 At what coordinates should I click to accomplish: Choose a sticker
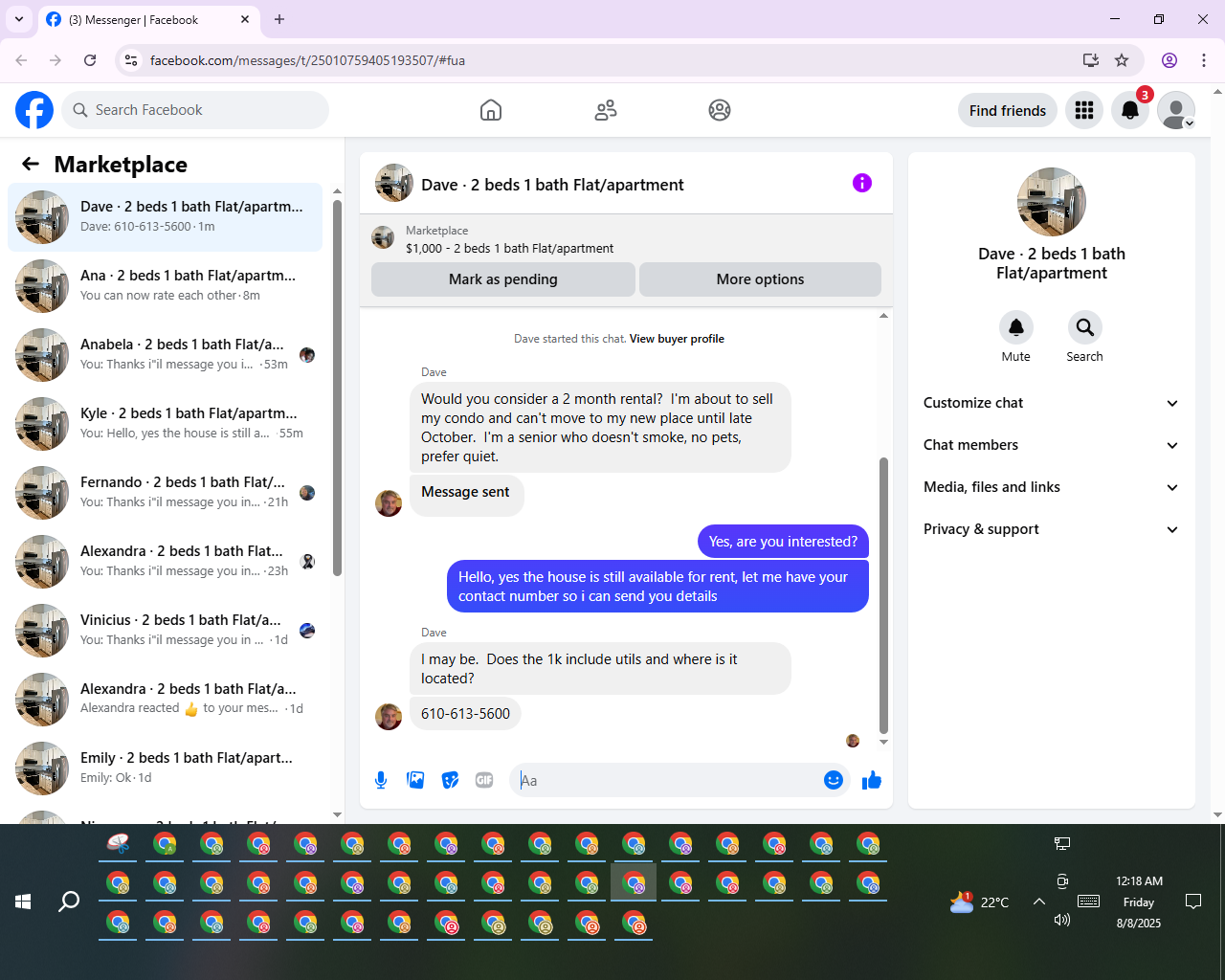coord(450,780)
